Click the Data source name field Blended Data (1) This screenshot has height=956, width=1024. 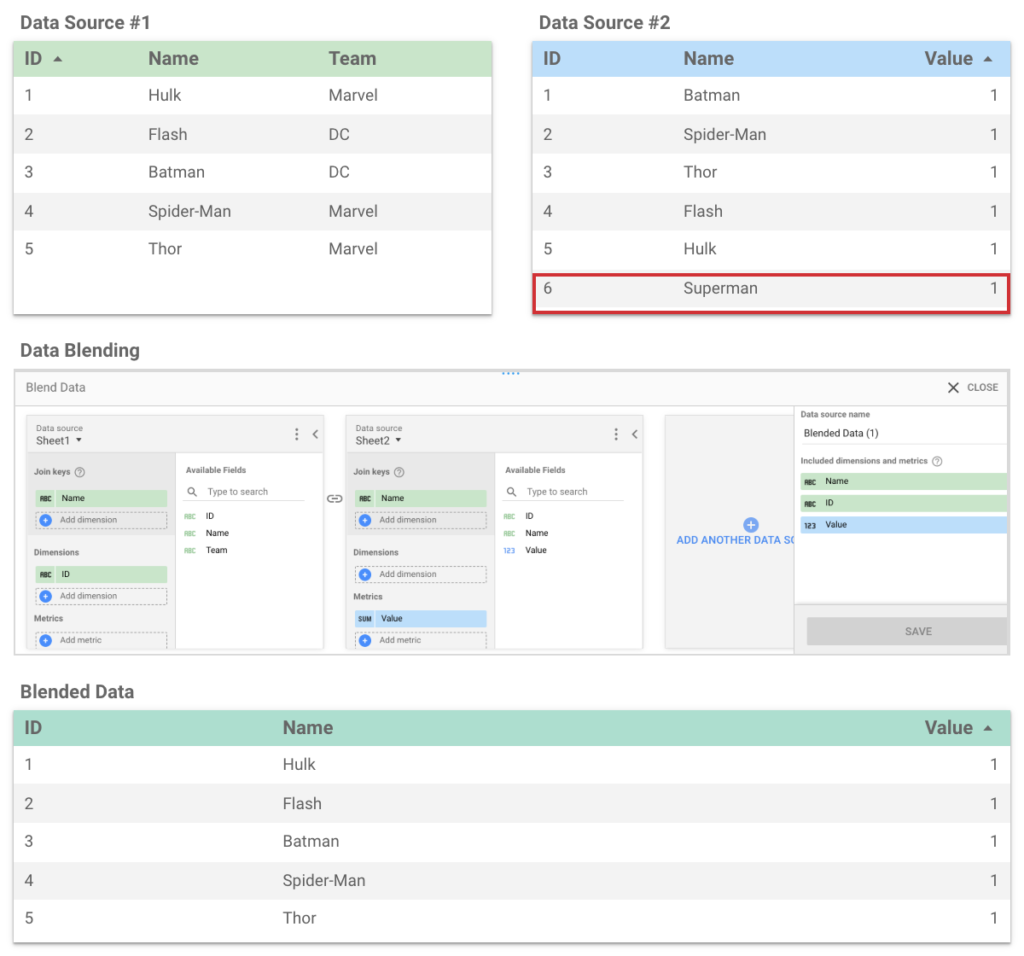[900, 433]
